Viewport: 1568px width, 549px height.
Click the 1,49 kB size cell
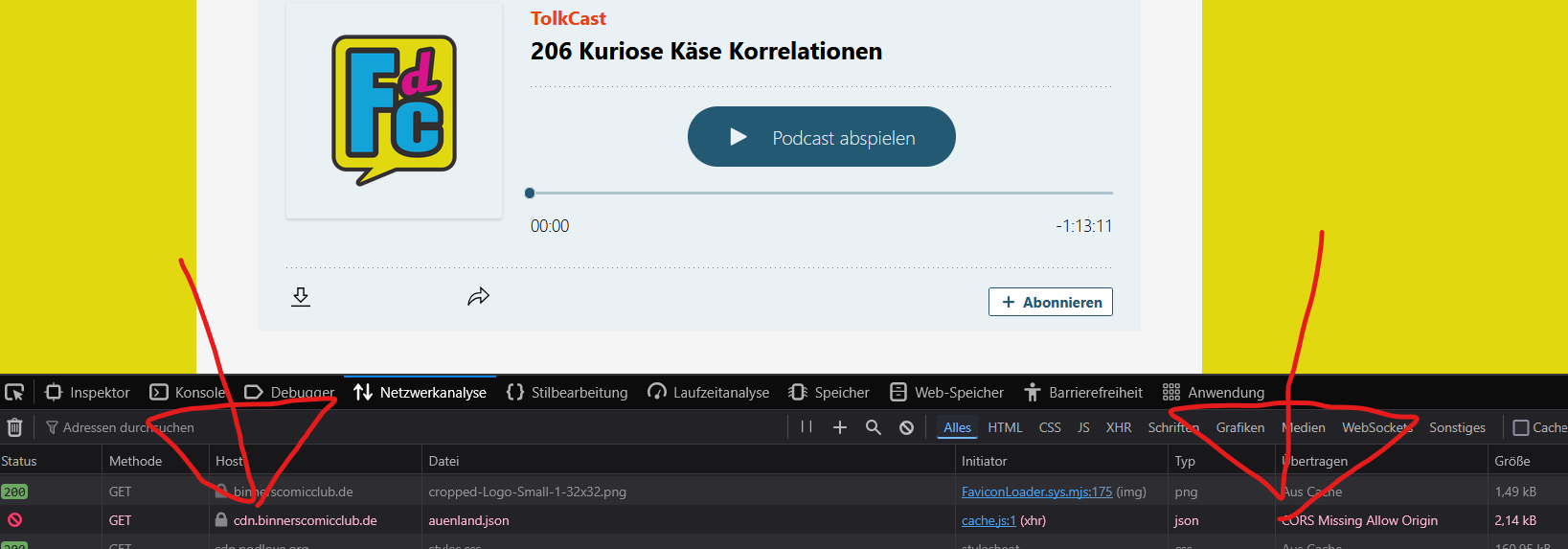1515,492
